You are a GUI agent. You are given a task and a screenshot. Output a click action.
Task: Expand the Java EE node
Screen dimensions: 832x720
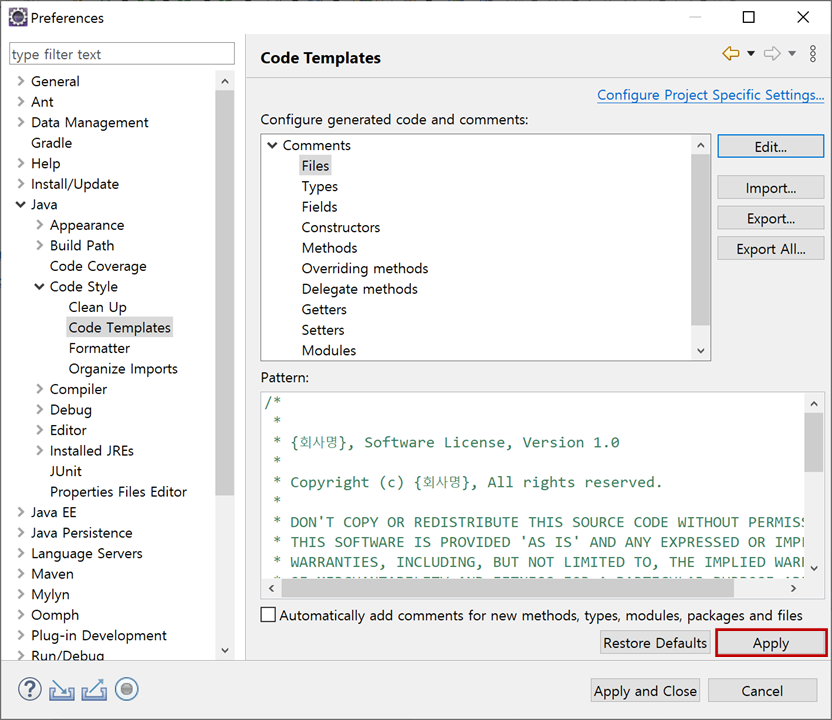click(x=21, y=512)
